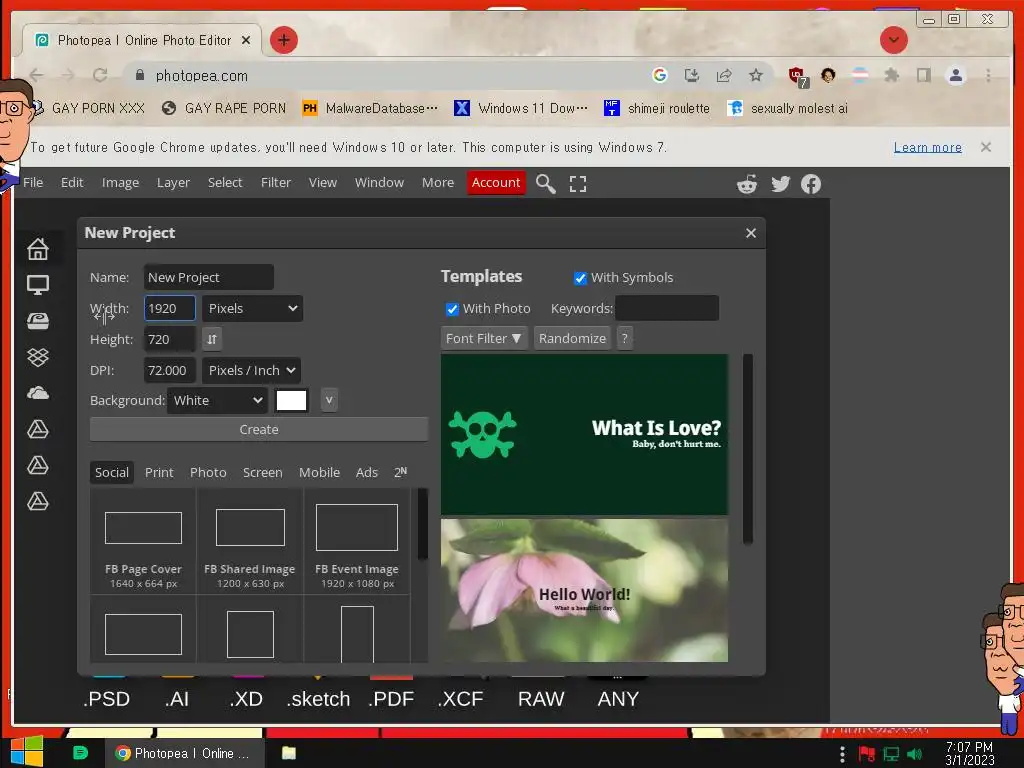Click the Chrome reload button

100,75
